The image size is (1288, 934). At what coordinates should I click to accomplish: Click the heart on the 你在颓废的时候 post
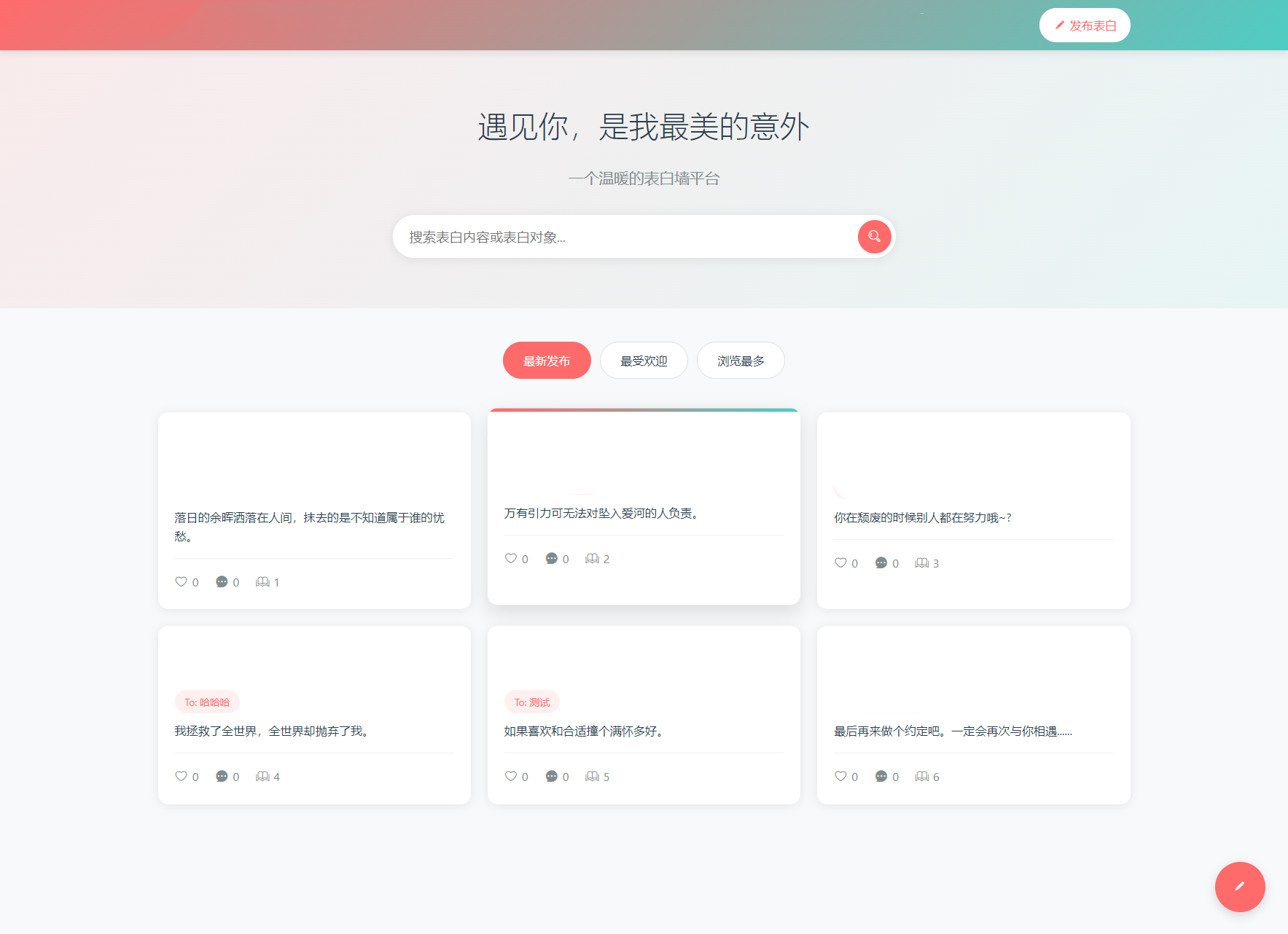point(840,563)
